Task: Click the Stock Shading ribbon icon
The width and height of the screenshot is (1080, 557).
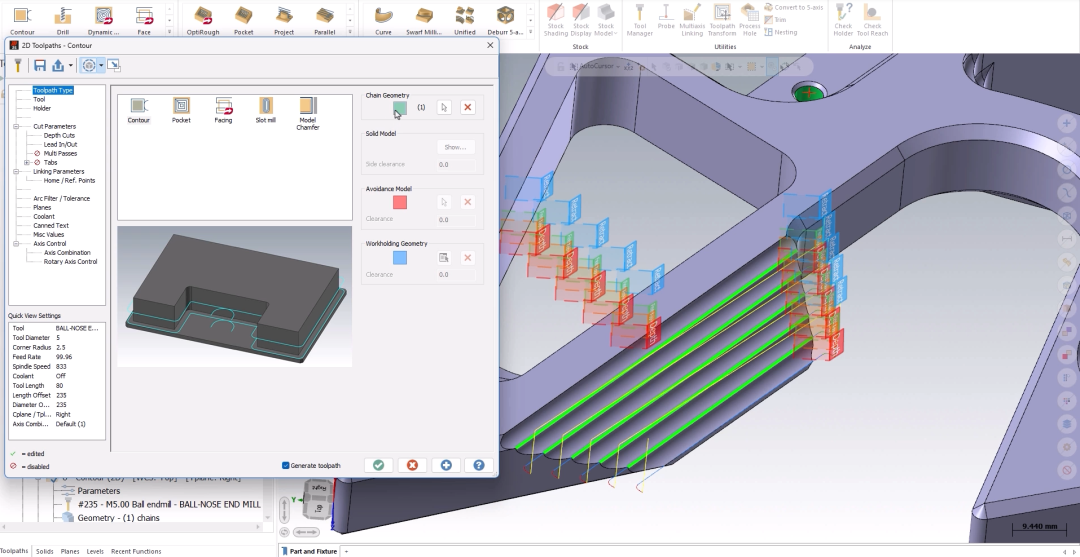Action: pyautogui.click(x=555, y=20)
